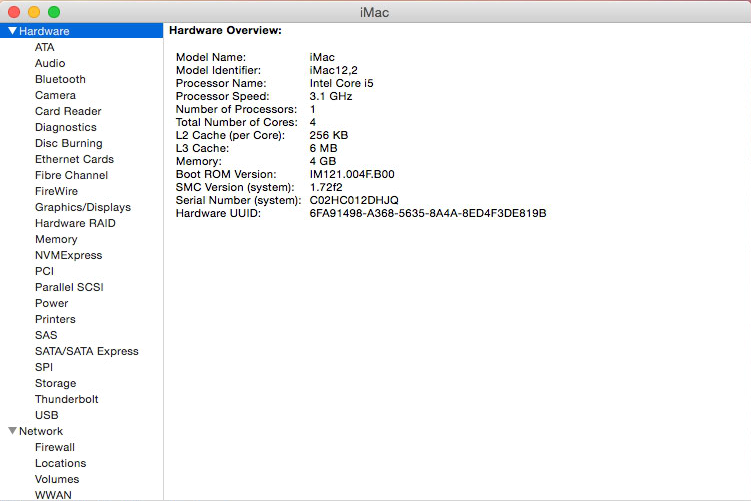Show Disc Burning information
The image size is (751, 501).
[68, 143]
